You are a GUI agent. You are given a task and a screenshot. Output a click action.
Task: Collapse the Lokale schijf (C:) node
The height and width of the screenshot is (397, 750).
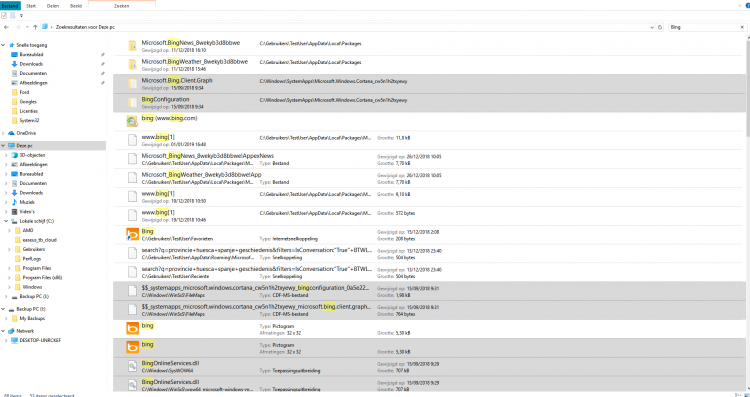(x=6, y=221)
